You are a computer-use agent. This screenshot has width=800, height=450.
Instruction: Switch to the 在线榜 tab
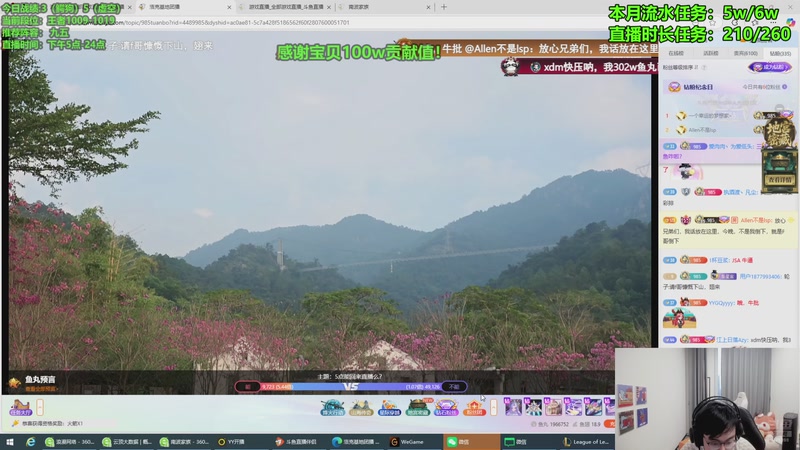[x=676, y=53]
